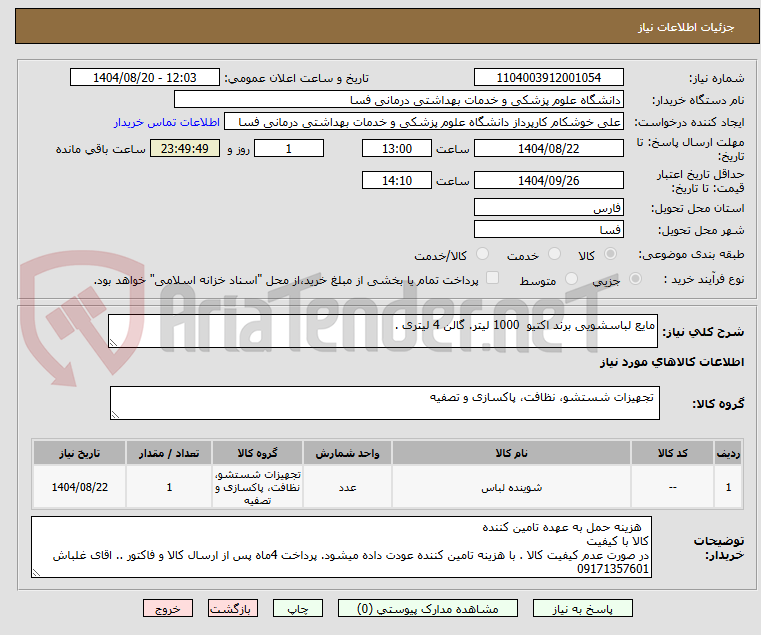
Task: Click the countdown timer 23:49:49 field
Action: (x=184, y=149)
